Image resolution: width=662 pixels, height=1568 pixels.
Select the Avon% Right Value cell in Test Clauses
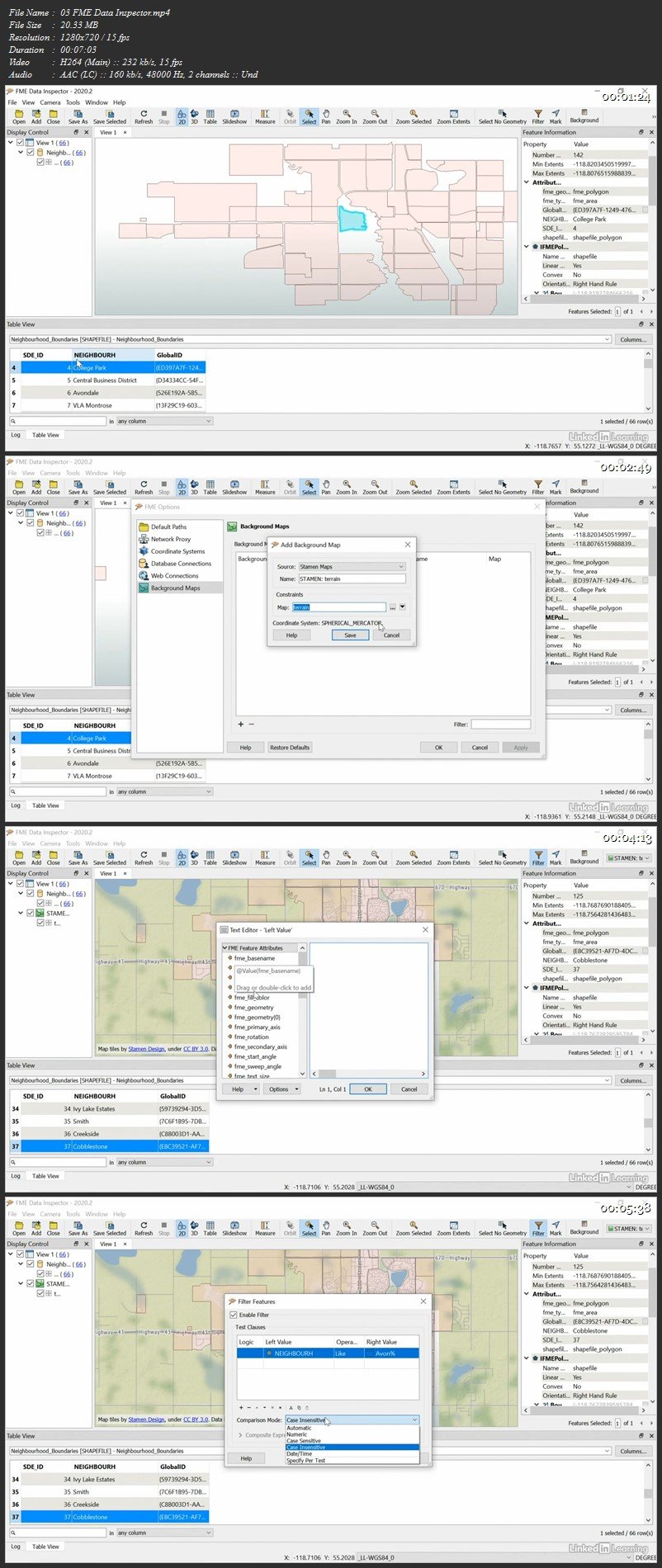click(x=391, y=1353)
